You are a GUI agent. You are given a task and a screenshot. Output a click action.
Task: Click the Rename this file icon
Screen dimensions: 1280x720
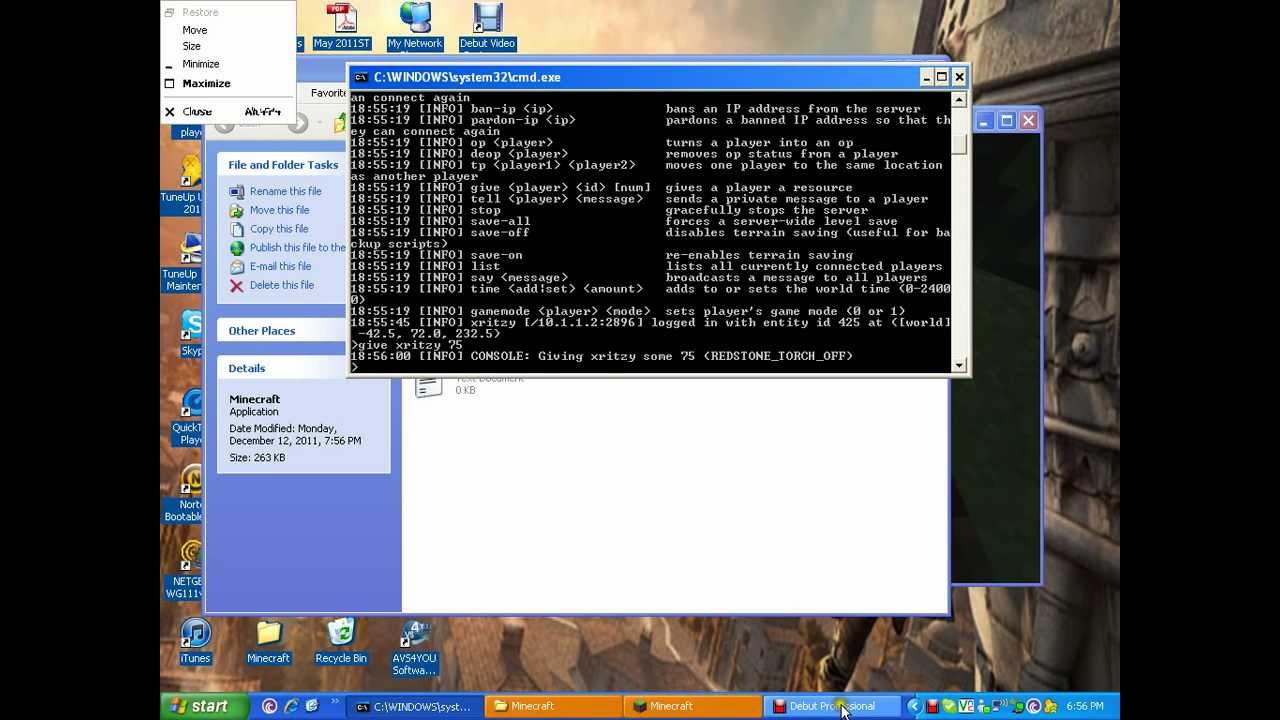point(237,191)
